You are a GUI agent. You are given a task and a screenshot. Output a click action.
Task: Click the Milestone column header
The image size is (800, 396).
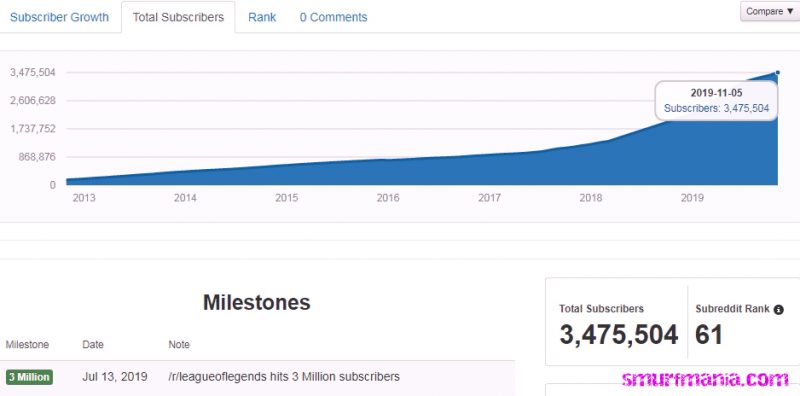(x=27, y=345)
